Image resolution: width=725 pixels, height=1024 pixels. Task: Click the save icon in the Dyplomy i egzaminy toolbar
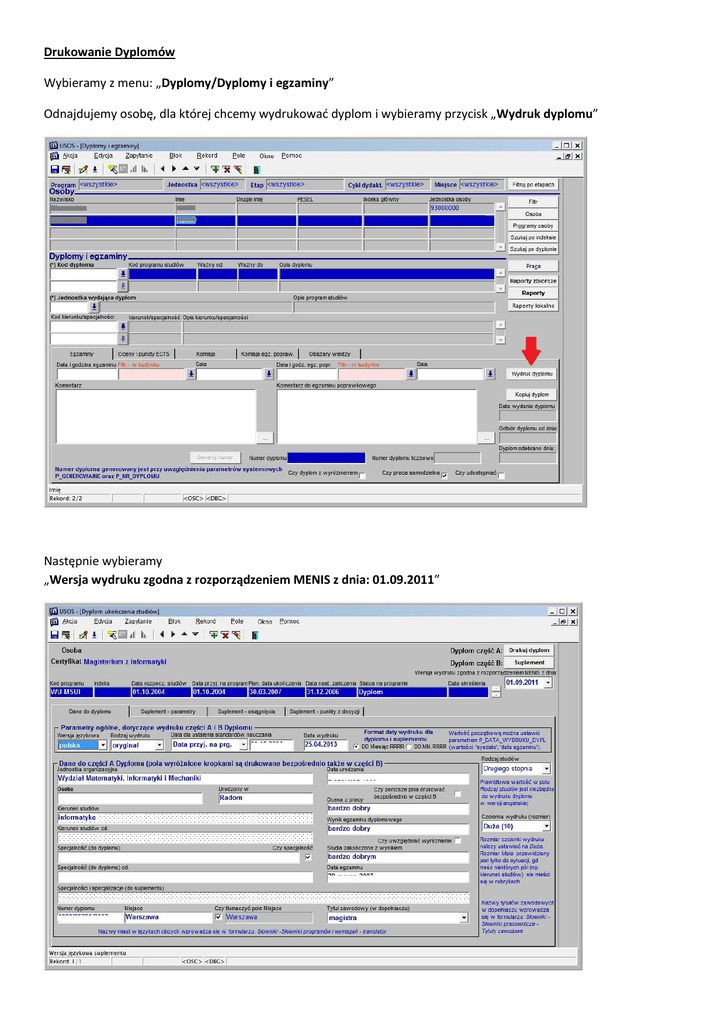(55, 169)
